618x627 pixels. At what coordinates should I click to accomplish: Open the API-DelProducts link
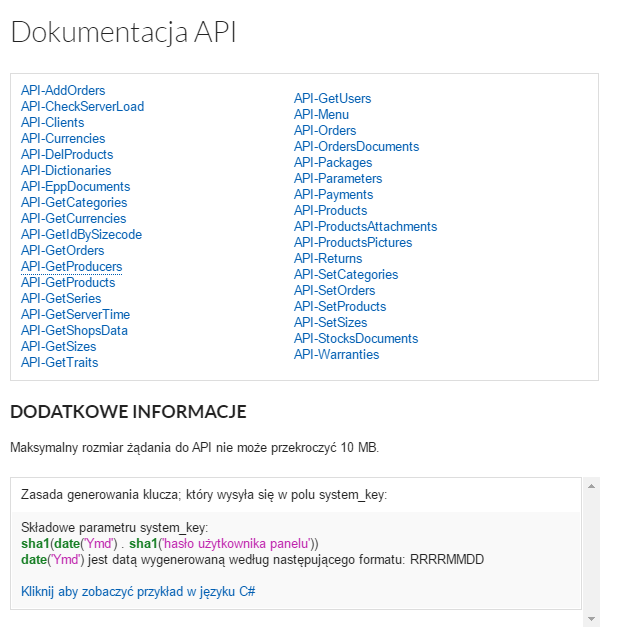pos(67,155)
